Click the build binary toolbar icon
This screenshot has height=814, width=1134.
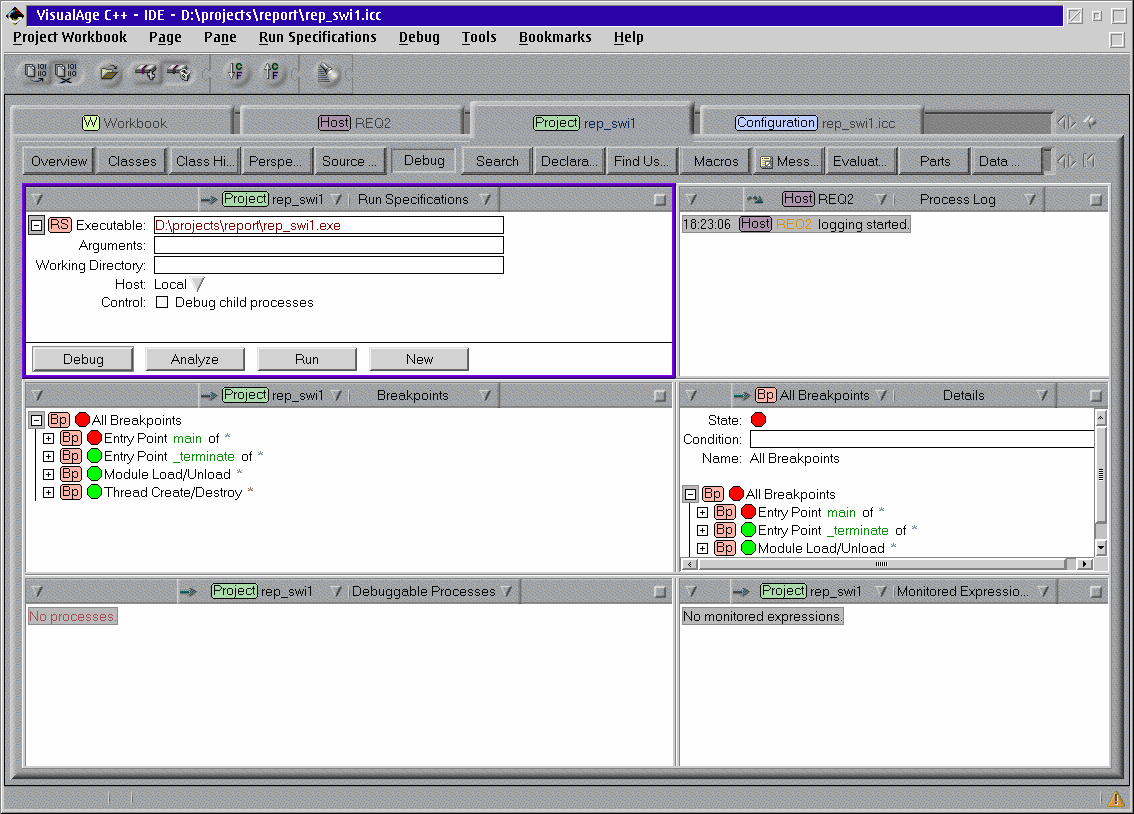[35, 72]
